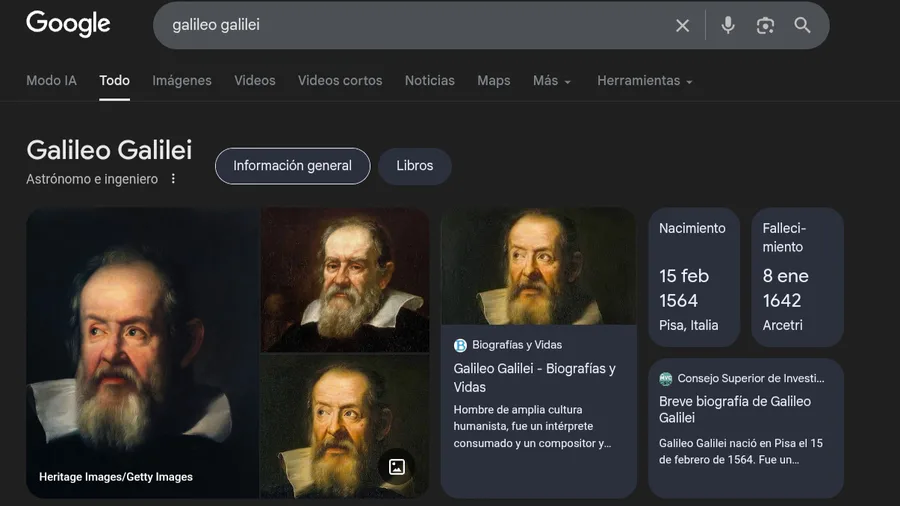Screen dimensions: 900x506
Task: Click the image gallery icon on the portrait
Action: 397,467
